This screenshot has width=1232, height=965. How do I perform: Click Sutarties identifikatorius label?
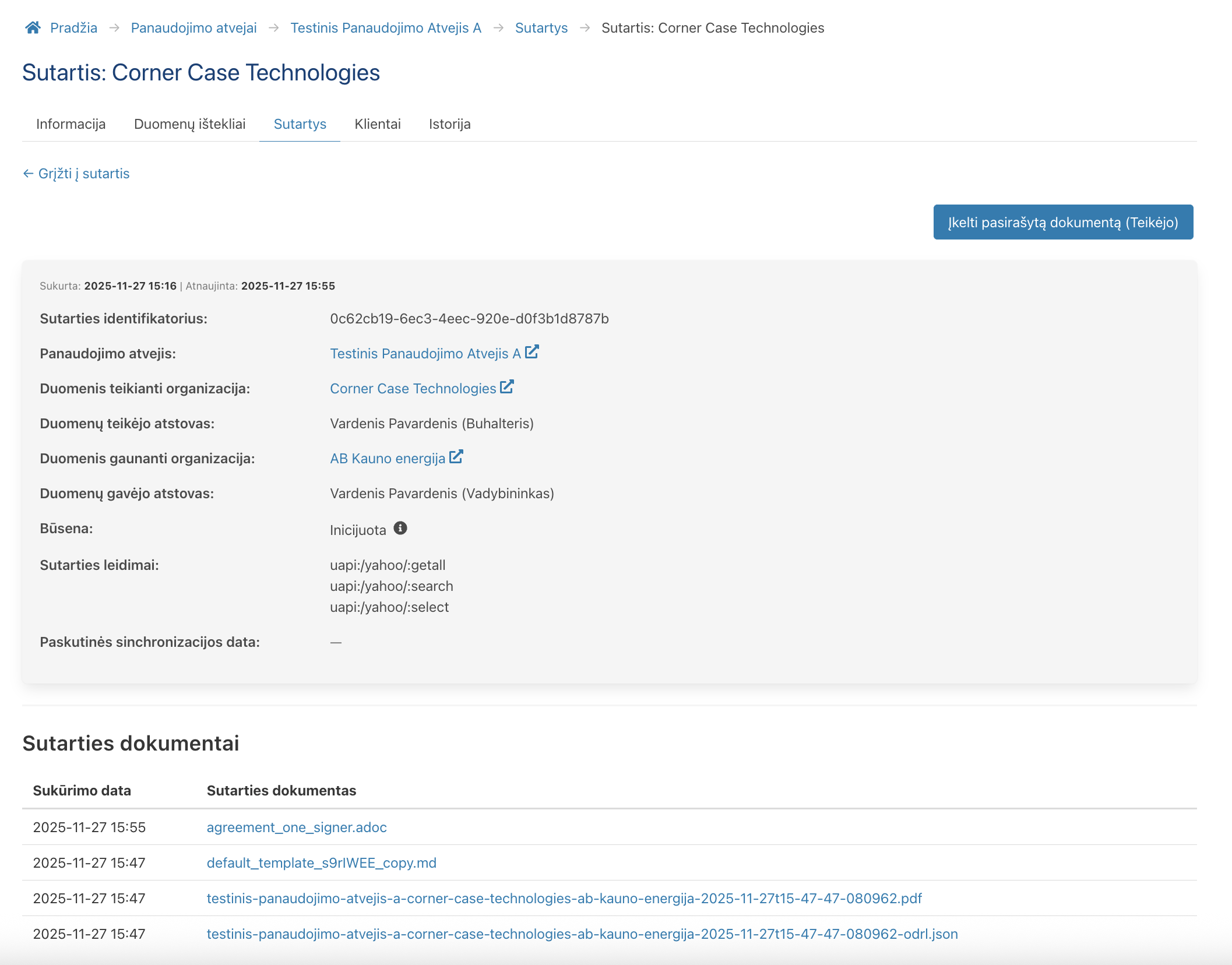[124, 319]
